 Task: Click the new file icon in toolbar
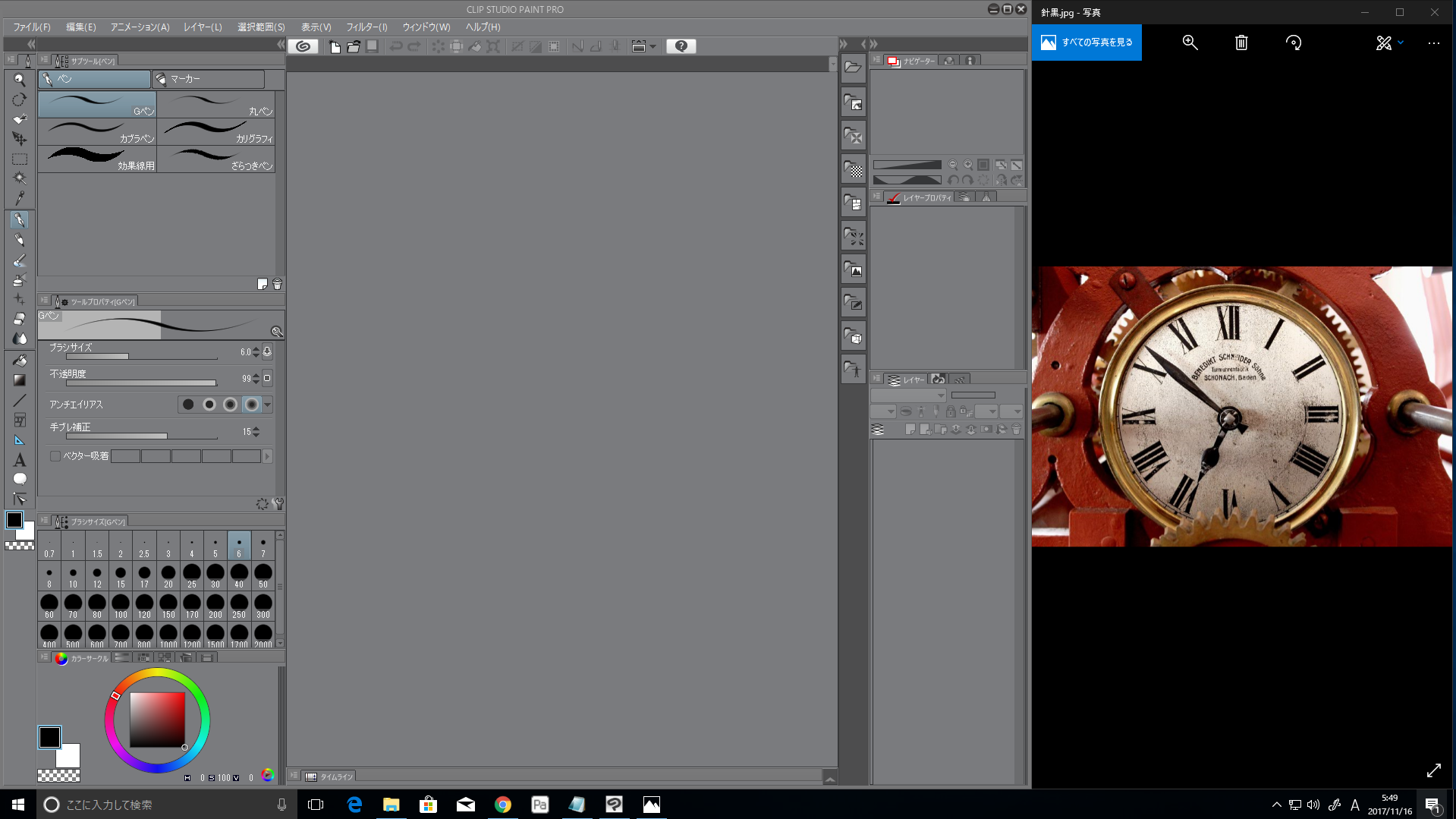(x=335, y=46)
